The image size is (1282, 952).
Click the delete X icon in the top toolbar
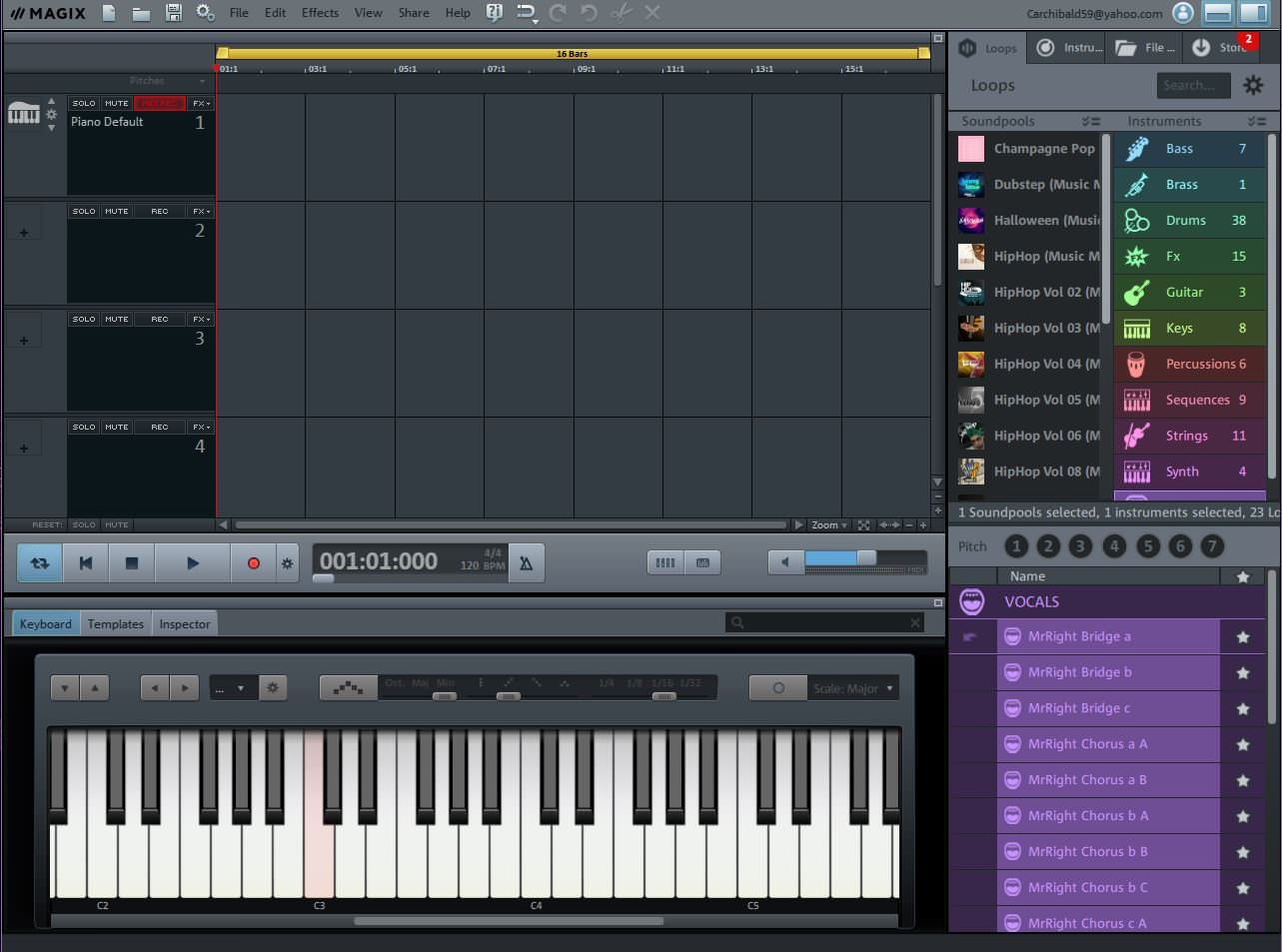pyautogui.click(x=652, y=13)
